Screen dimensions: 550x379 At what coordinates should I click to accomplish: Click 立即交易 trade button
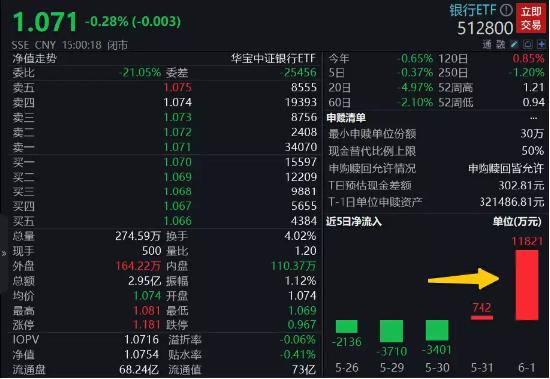click(x=531, y=18)
